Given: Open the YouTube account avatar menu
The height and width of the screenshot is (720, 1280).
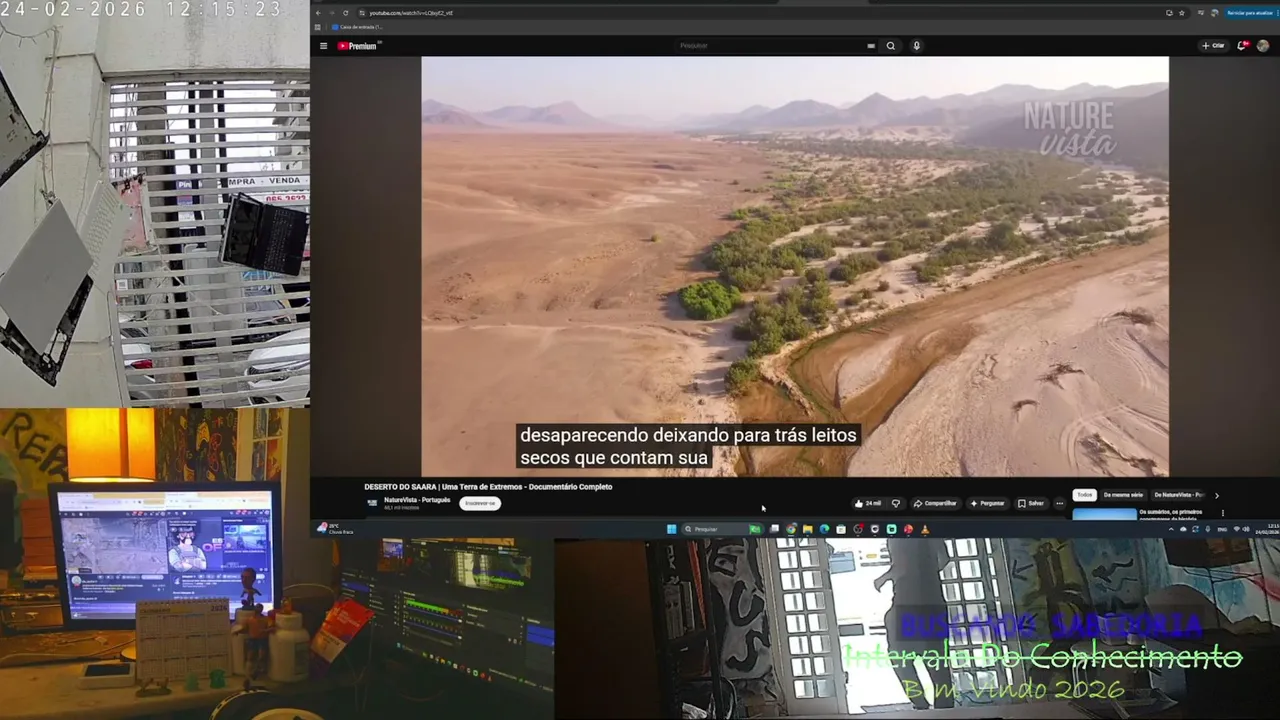Looking at the screenshot, I should 1263,46.
